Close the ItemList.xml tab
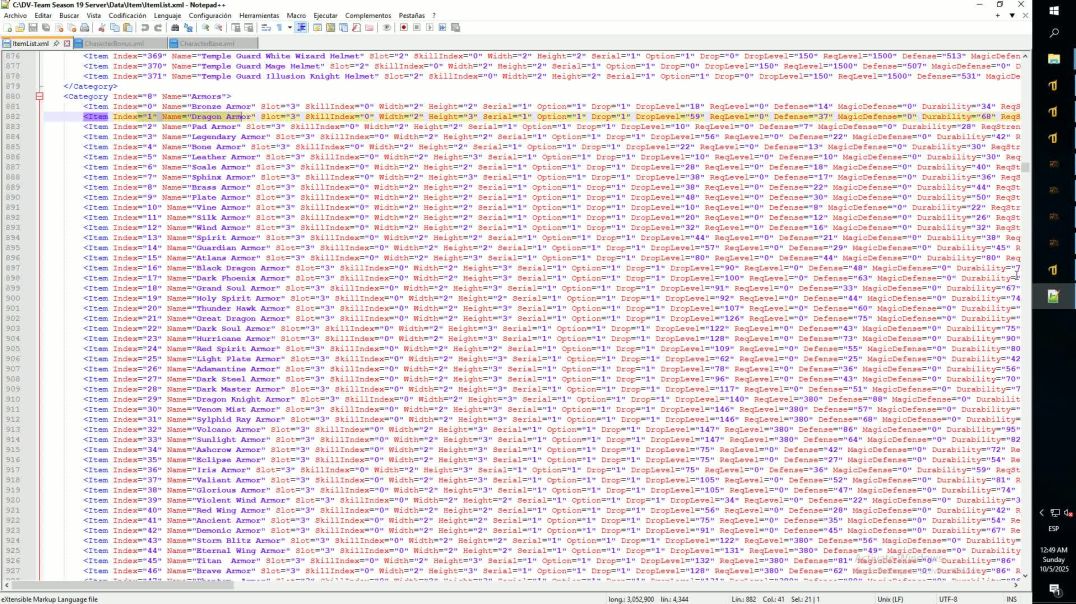This screenshot has height=604, width=1076. [67, 44]
